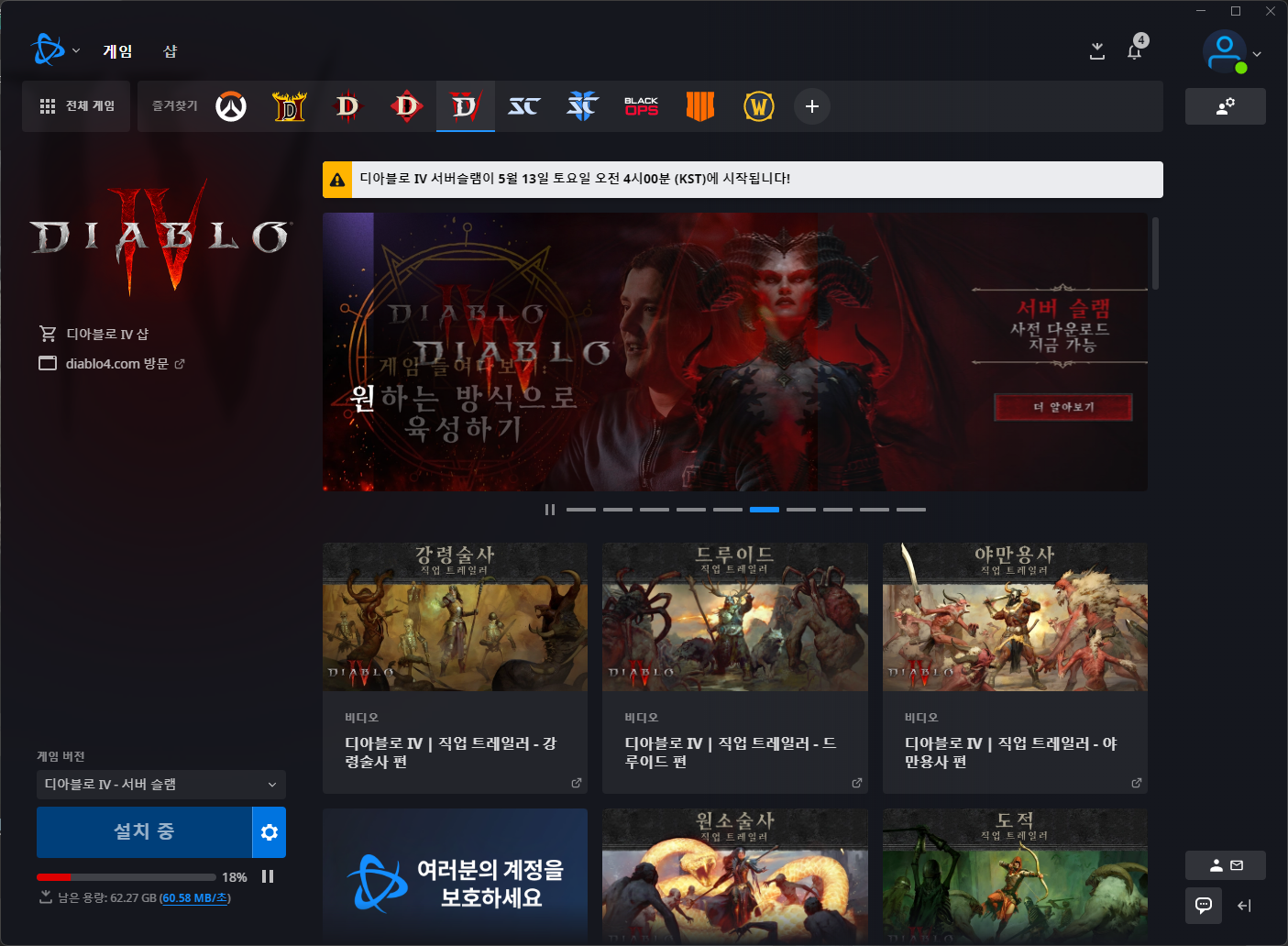Open the 강령술사 편 video title link
The height and width of the screenshot is (946, 1288).
(x=450, y=753)
